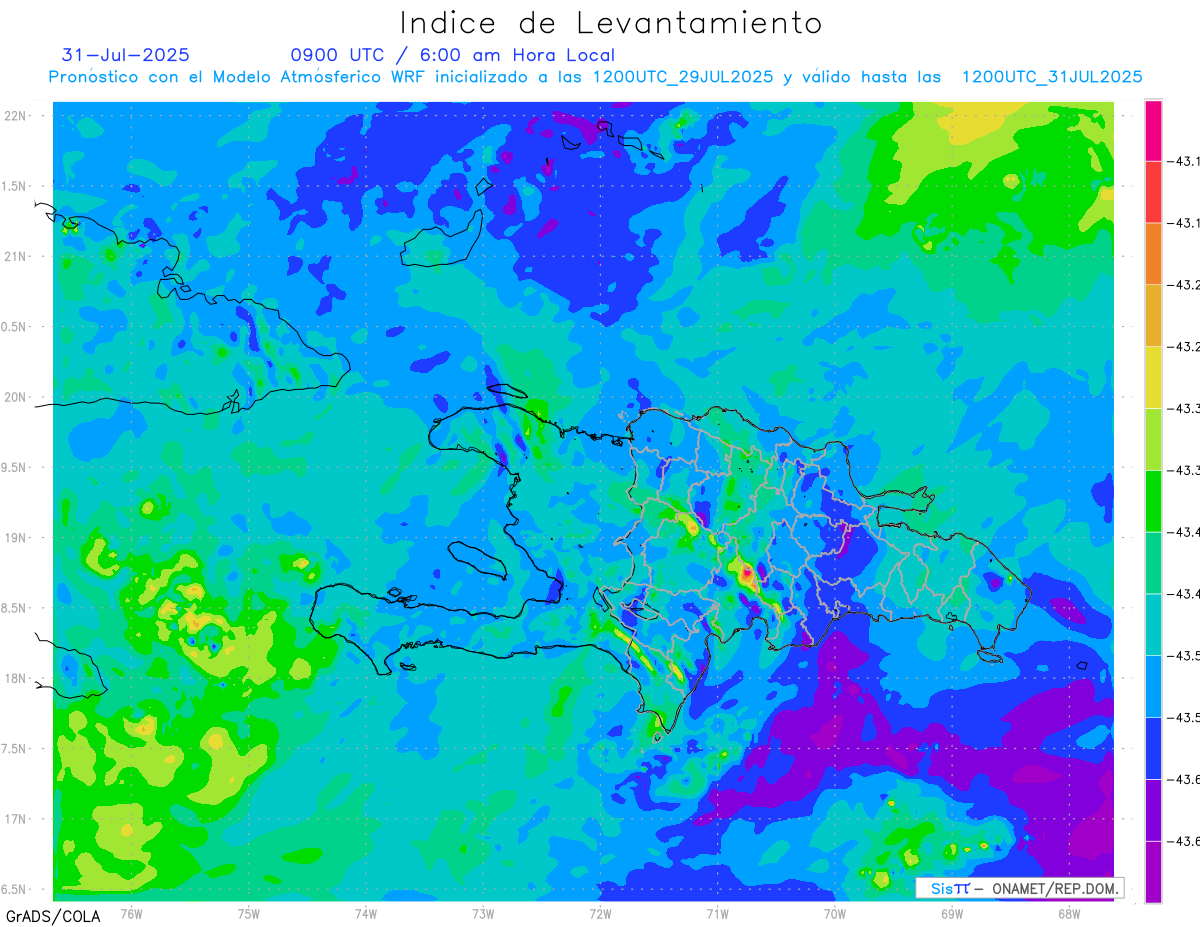
Task: Select the dark blue legend band
Action: [1153, 748]
